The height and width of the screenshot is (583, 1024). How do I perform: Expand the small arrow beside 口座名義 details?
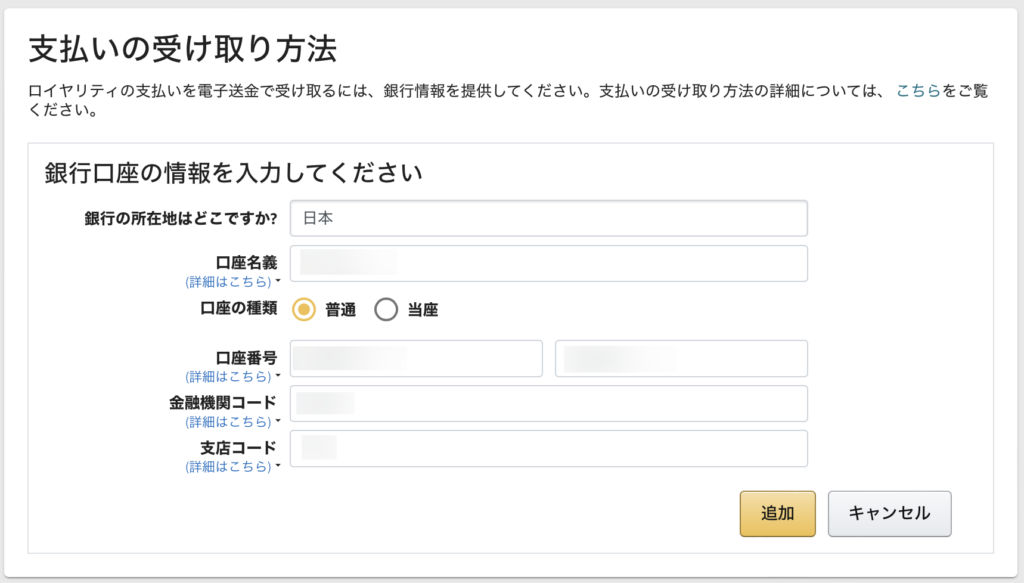278,283
